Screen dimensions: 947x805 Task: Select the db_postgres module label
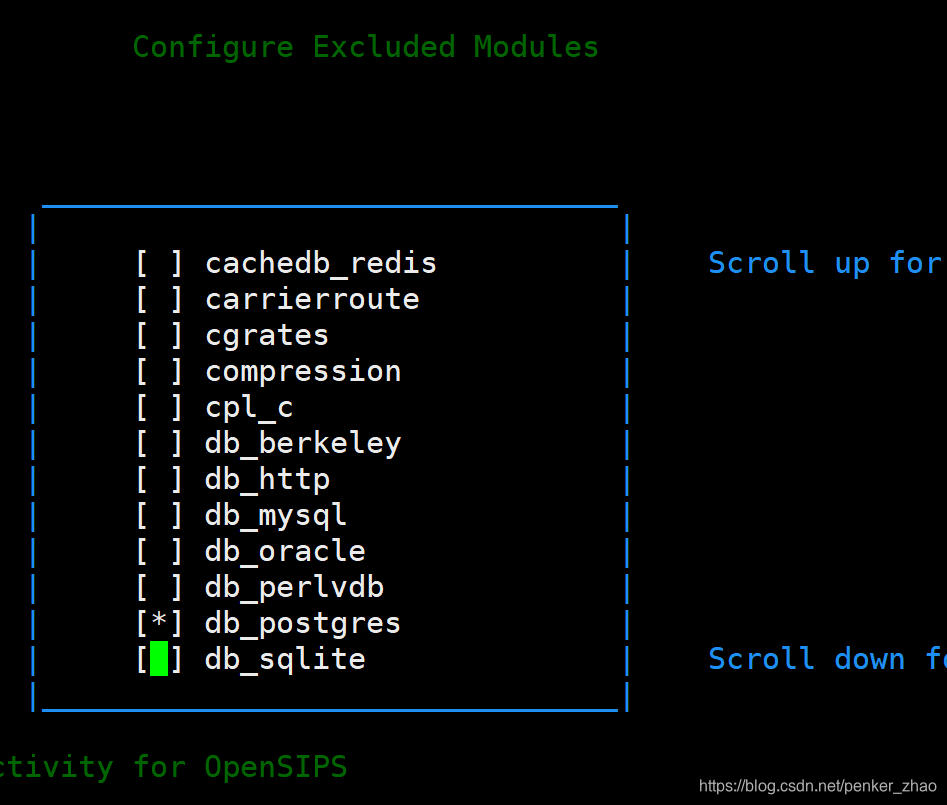[302, 622]
